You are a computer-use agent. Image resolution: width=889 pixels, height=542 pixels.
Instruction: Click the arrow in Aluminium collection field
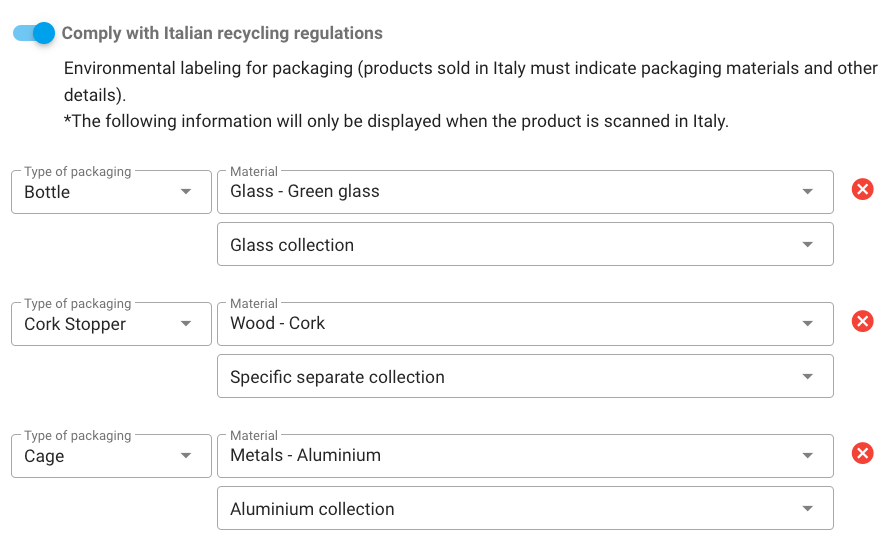(808, 509)
